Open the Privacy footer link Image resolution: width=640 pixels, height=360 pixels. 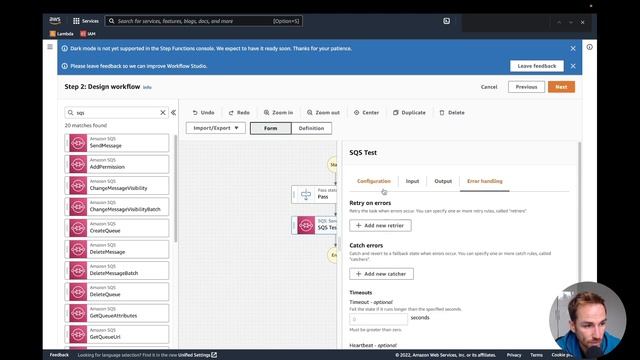click(514, 355)
